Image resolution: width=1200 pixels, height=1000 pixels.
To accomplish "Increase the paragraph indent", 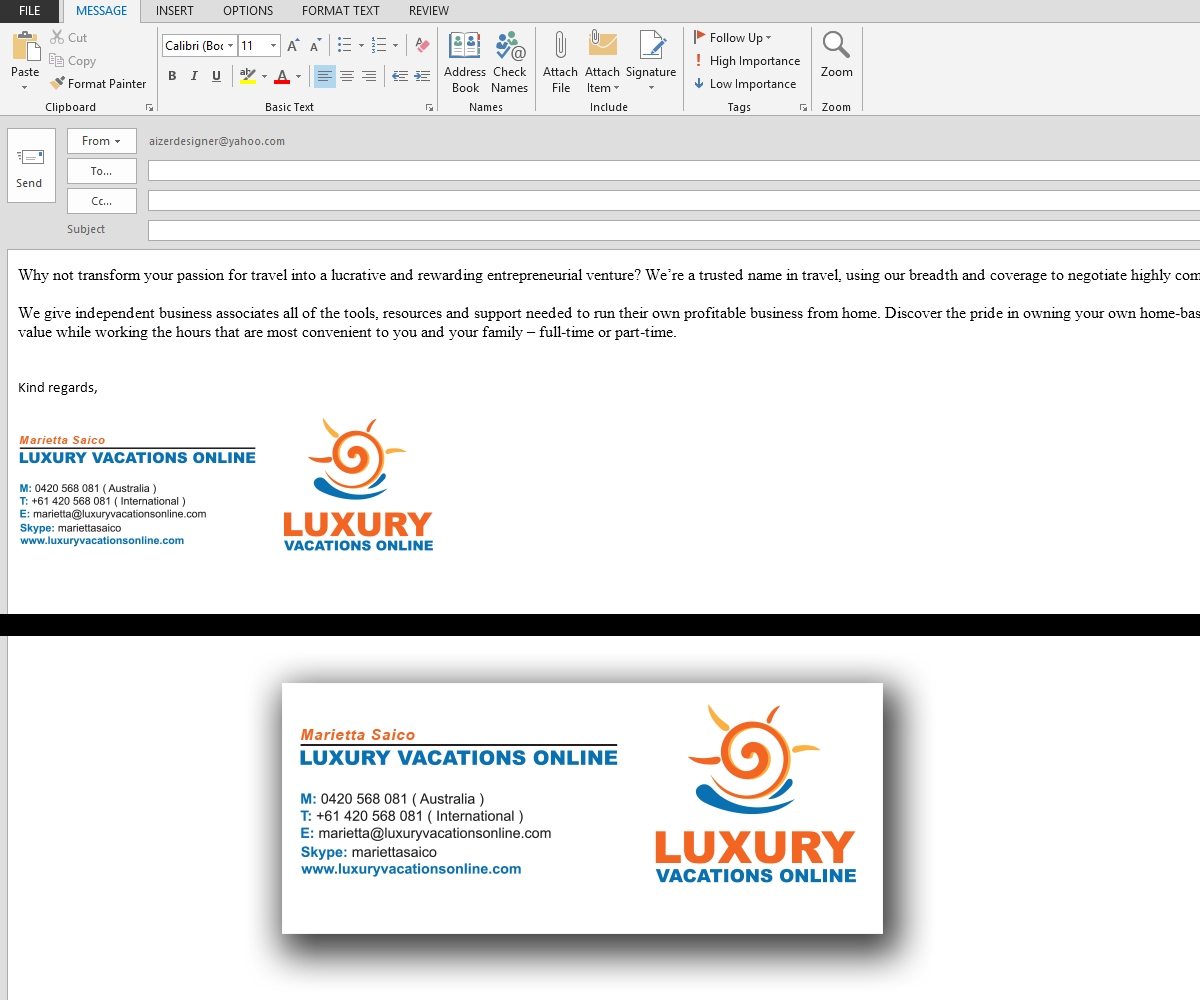I will click(x=422, y=76).
